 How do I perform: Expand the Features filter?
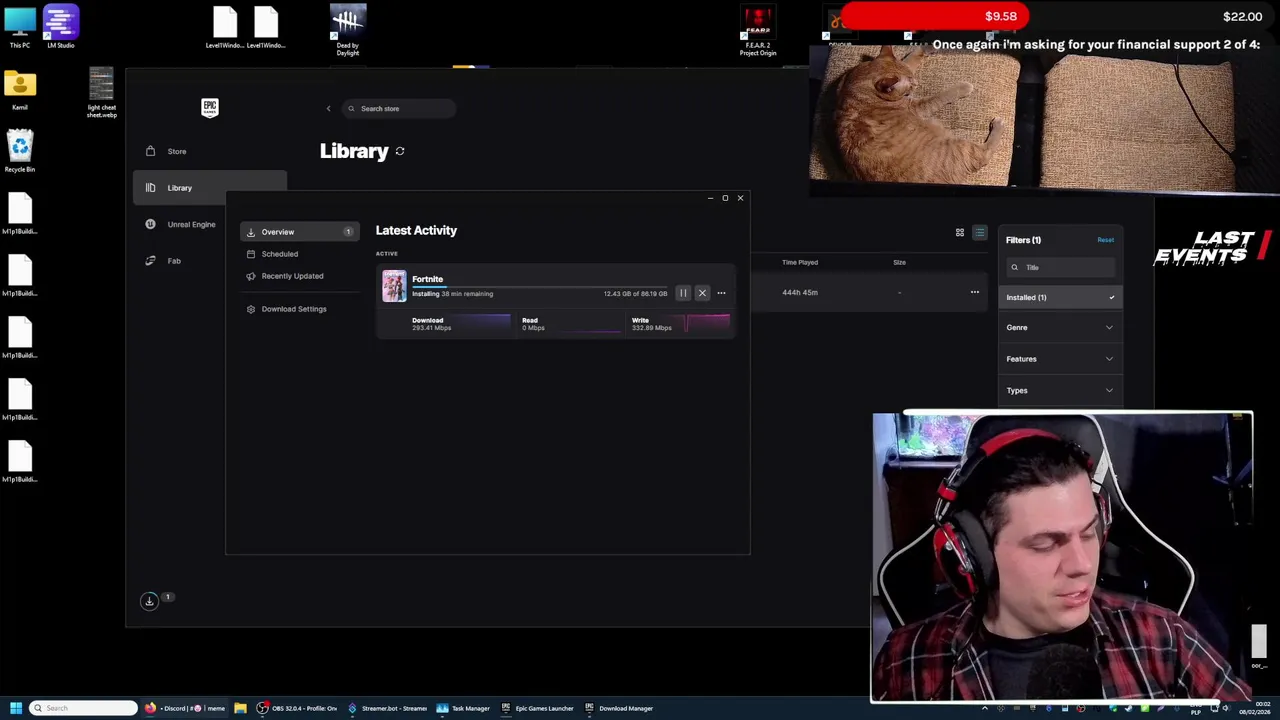(1060, 359)
